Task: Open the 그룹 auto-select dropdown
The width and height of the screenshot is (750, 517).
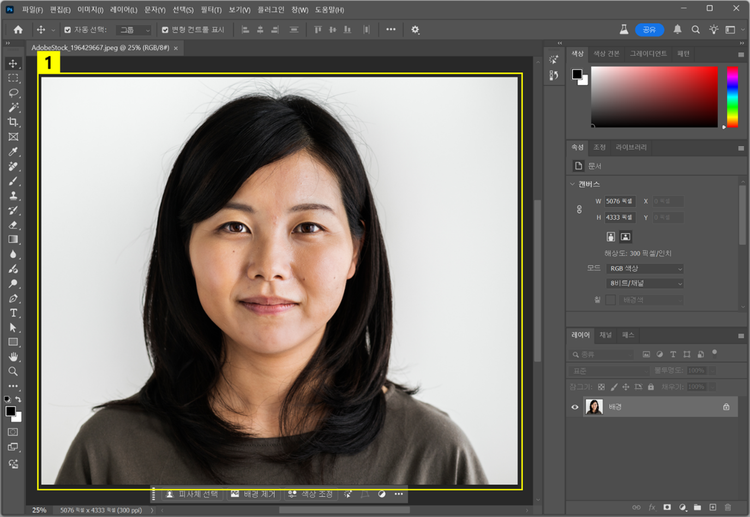Action: coord(133,30)
